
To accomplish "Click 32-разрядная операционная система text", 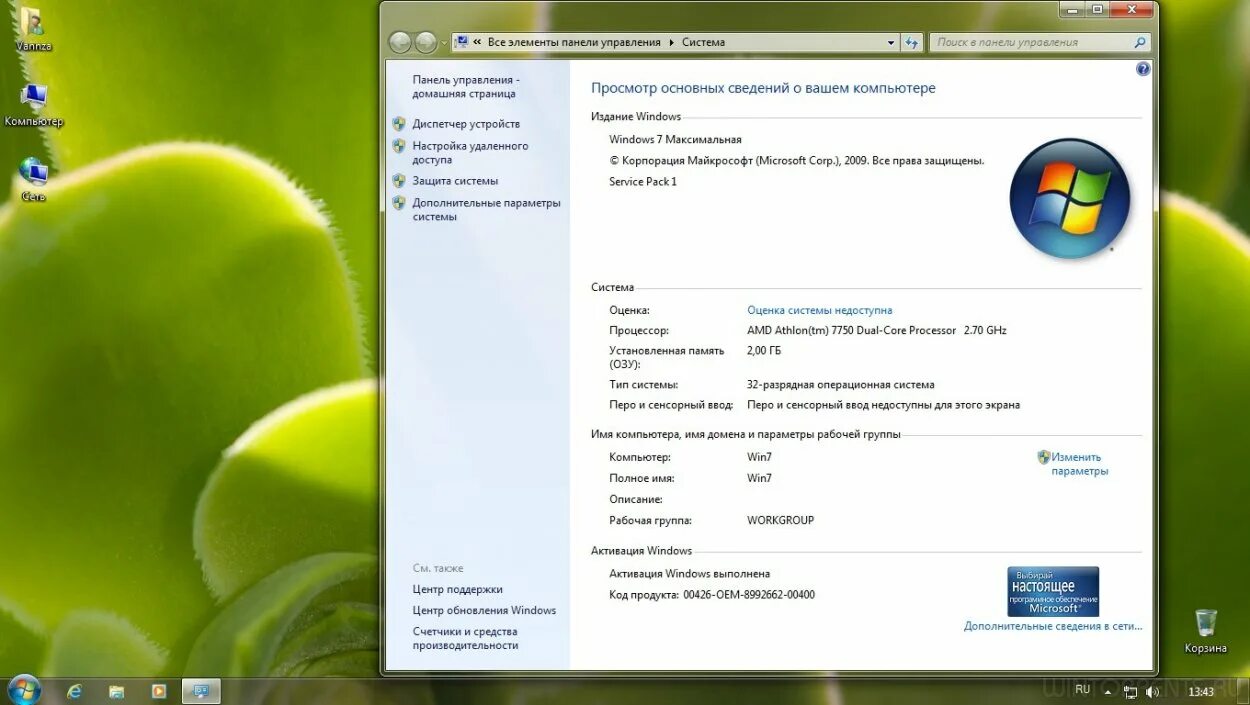I will pos(841,384).
